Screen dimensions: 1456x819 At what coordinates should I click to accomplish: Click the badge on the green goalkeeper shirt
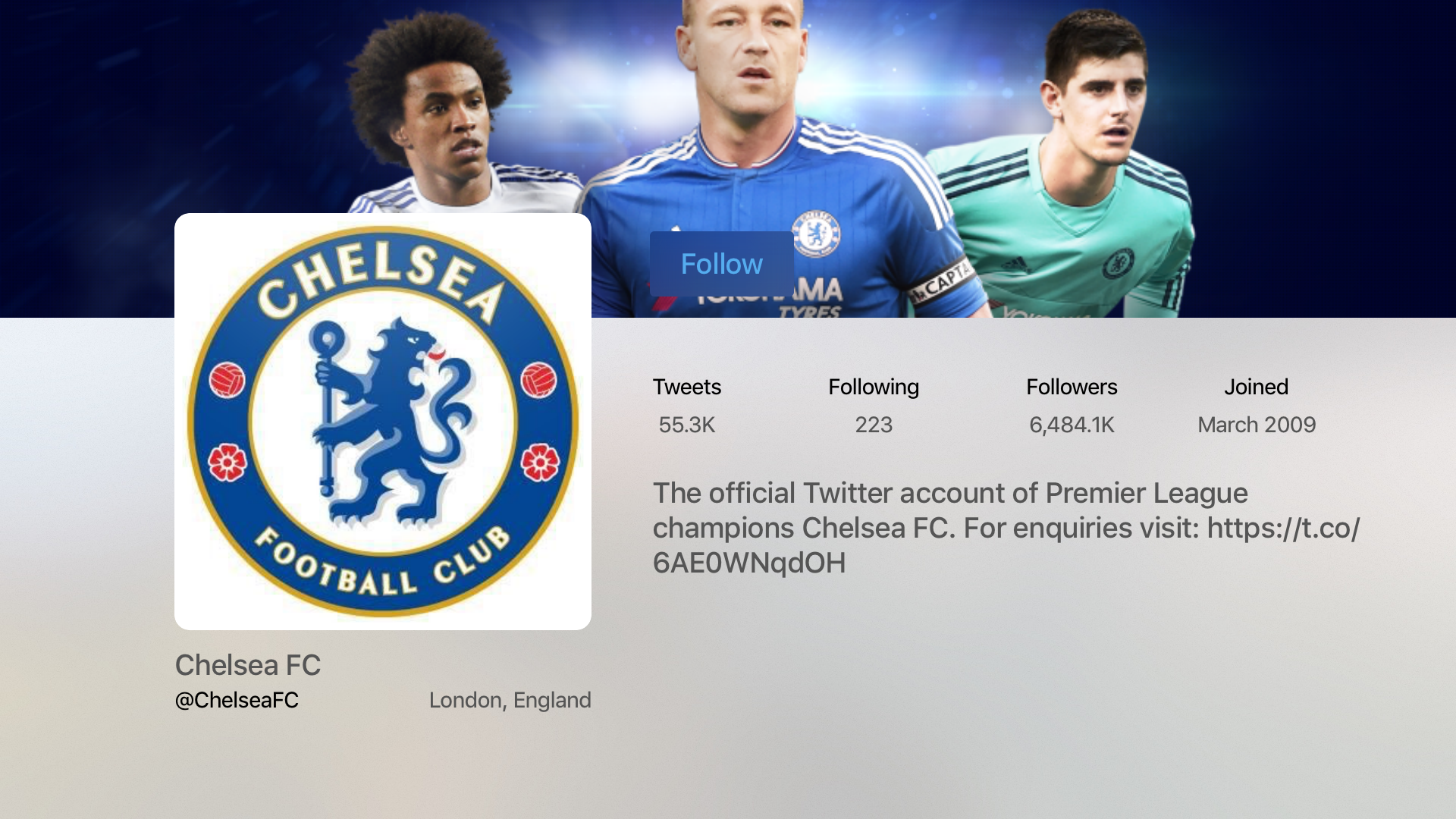[x=1118, y=263]
